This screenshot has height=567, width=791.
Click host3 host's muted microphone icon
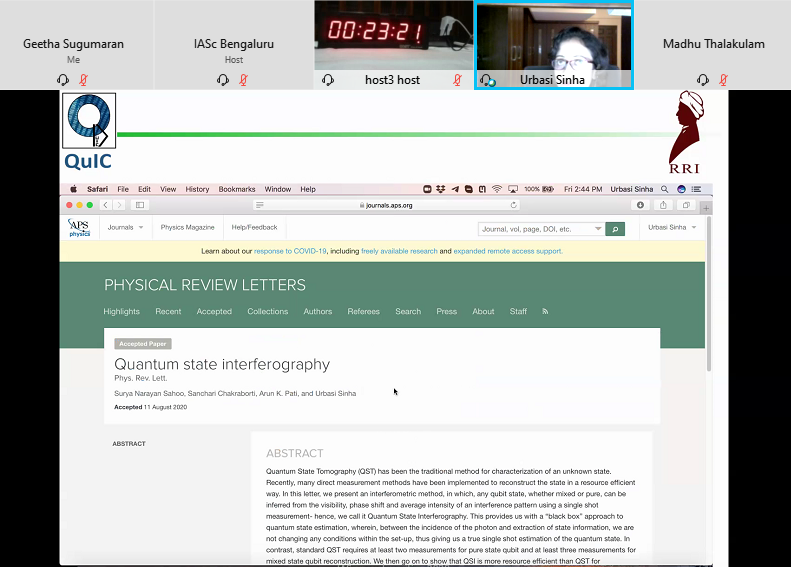(x=458, y=80)
